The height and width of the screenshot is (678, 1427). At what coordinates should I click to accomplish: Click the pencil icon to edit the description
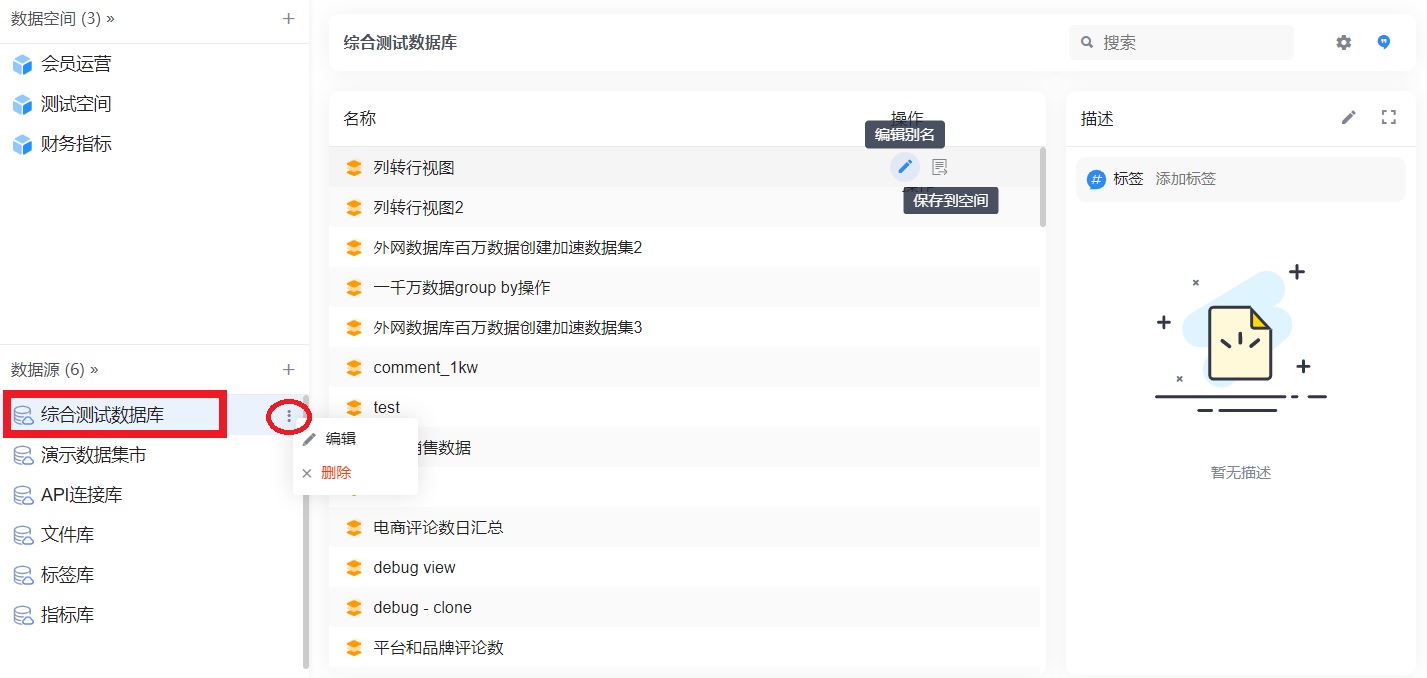pos(1348,117)
